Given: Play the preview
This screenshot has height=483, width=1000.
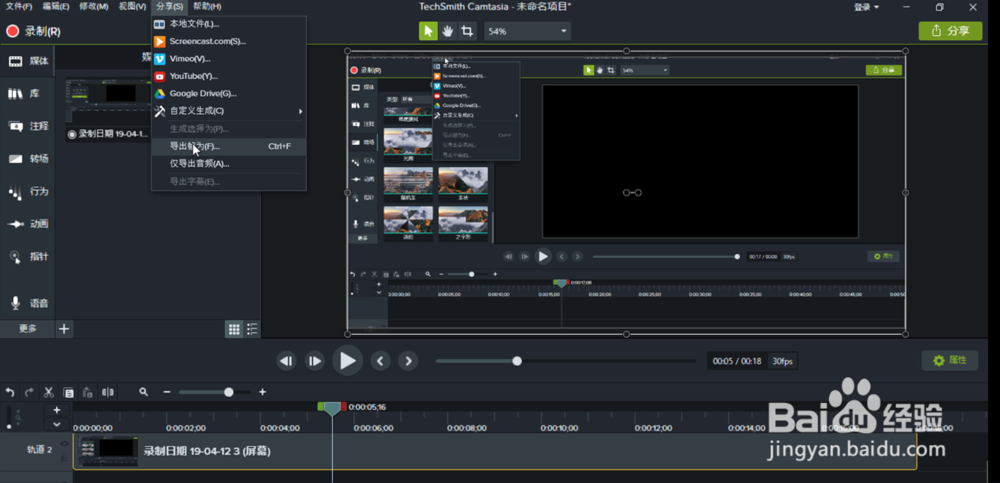Looking at the screenshot, I should pos(348,361).
